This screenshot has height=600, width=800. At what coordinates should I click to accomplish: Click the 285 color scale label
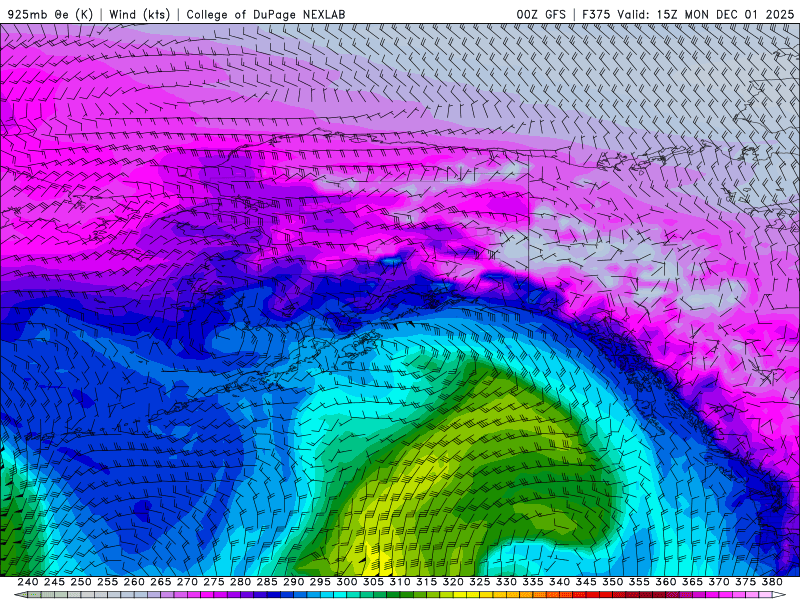point(267,582)
